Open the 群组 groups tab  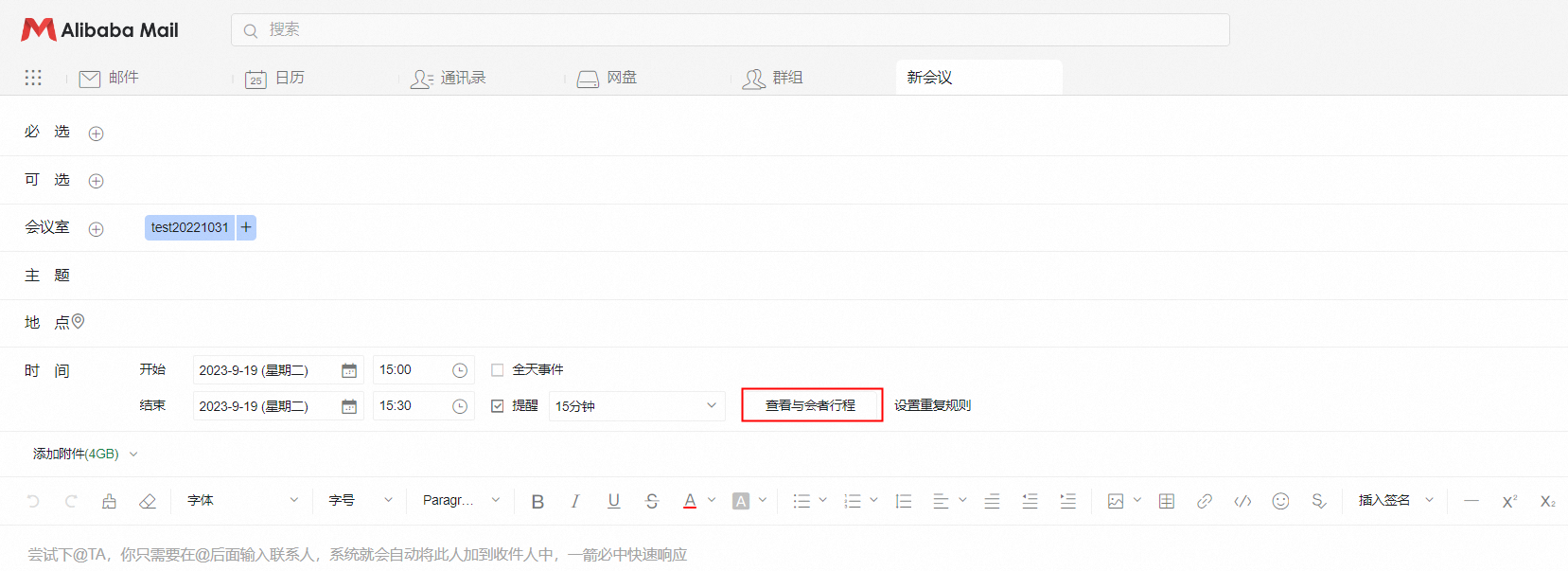[773, 78]
